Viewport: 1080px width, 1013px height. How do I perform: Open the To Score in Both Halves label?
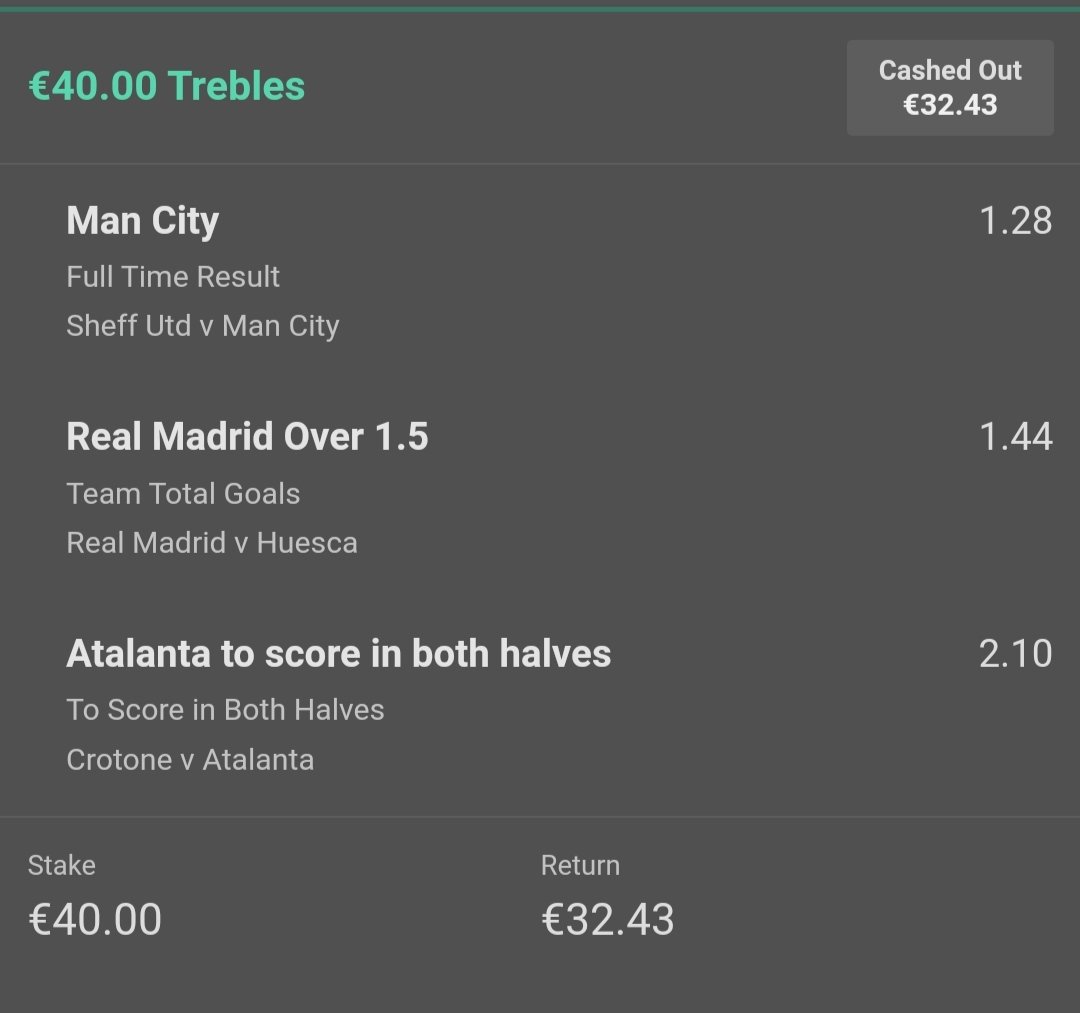pos(225,710)
